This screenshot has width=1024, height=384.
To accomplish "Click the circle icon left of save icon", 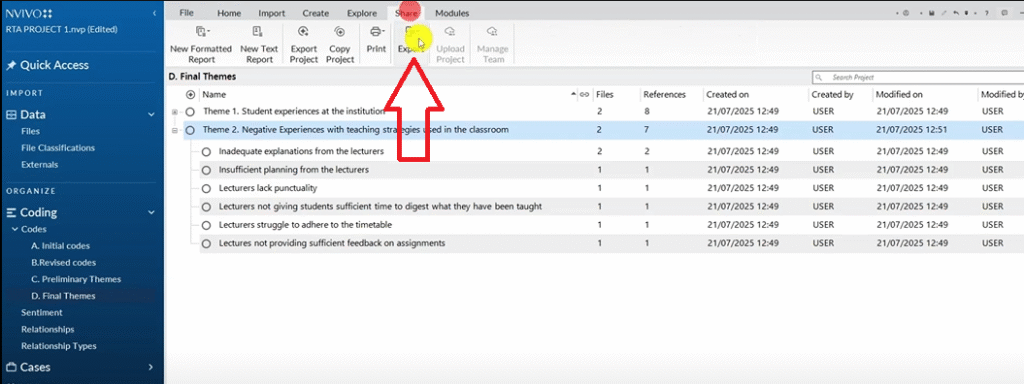I will point(906,13).
